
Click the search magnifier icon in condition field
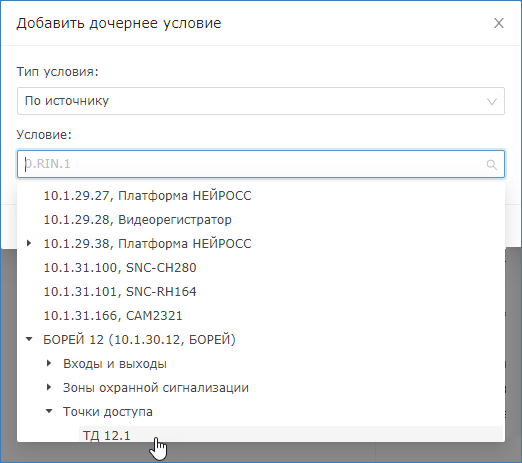492,164
